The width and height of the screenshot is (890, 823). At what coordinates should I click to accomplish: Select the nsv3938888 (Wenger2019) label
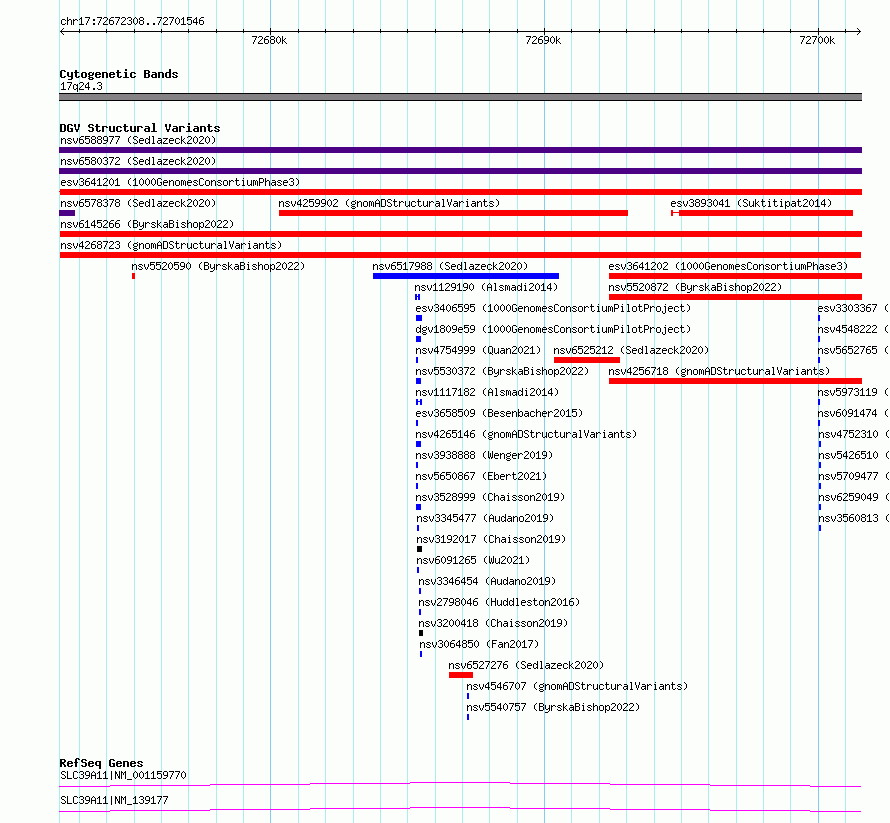484,455
